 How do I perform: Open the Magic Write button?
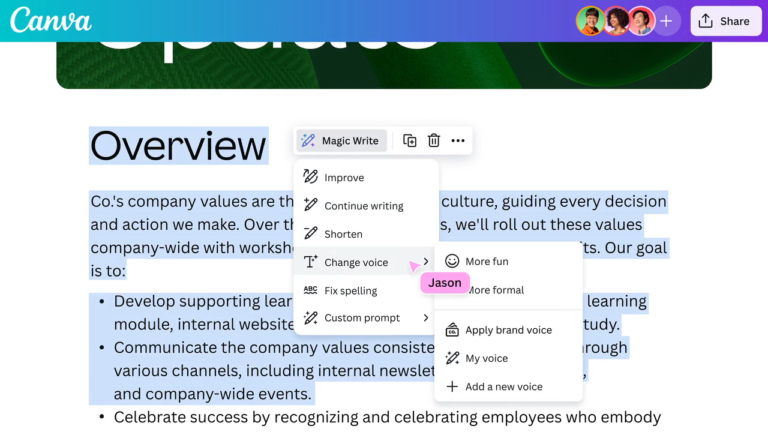[341, 141]
